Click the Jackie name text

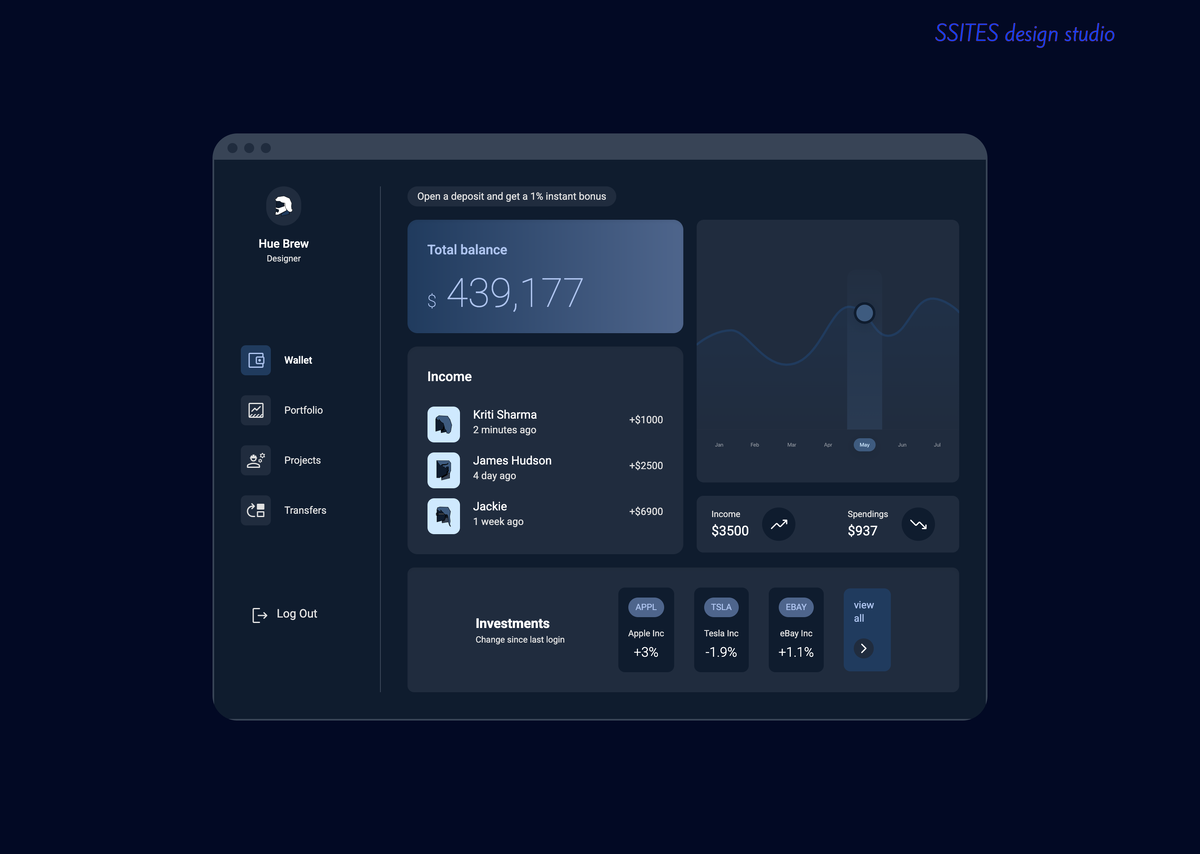490,507
